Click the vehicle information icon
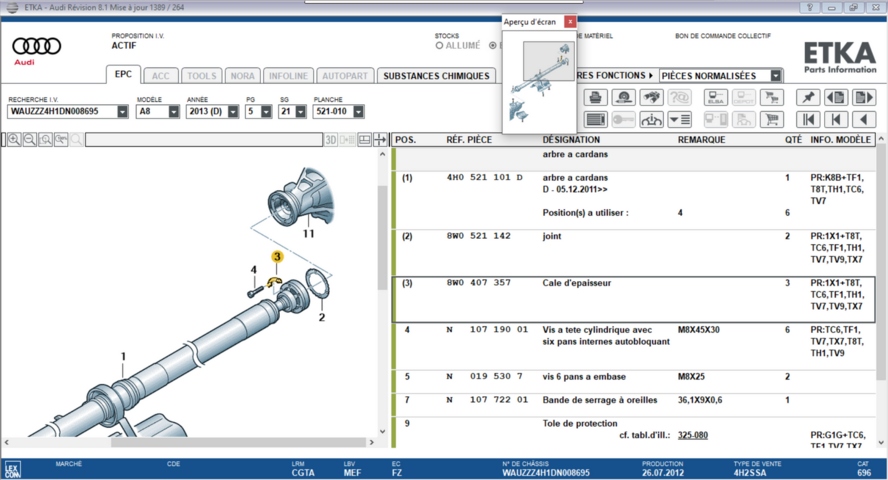The height and width of the screenshot is (480, 888). (x=651, y=119)
